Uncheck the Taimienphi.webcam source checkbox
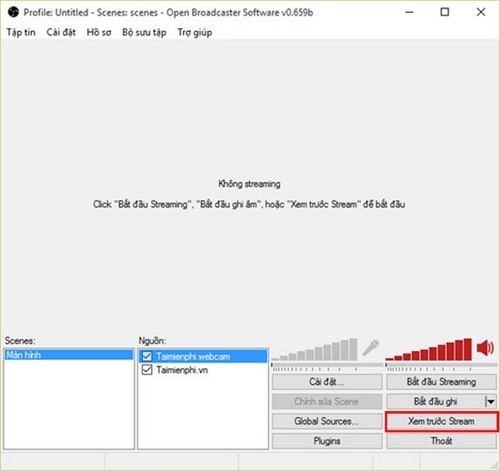 coord(147,356)
